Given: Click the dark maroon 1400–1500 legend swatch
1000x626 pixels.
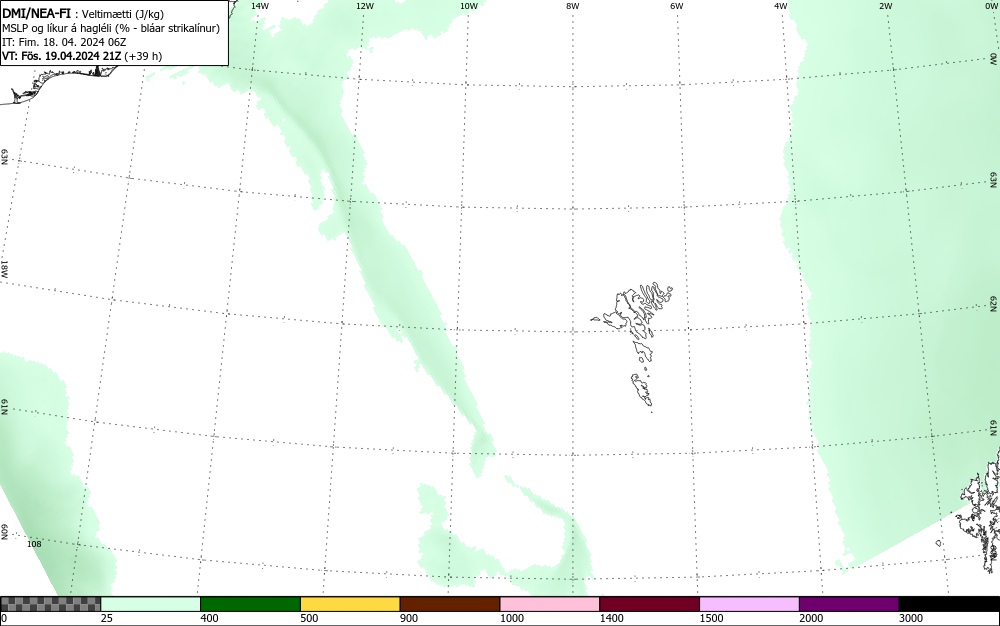Looking at the screenshot, I should point(649,604).
